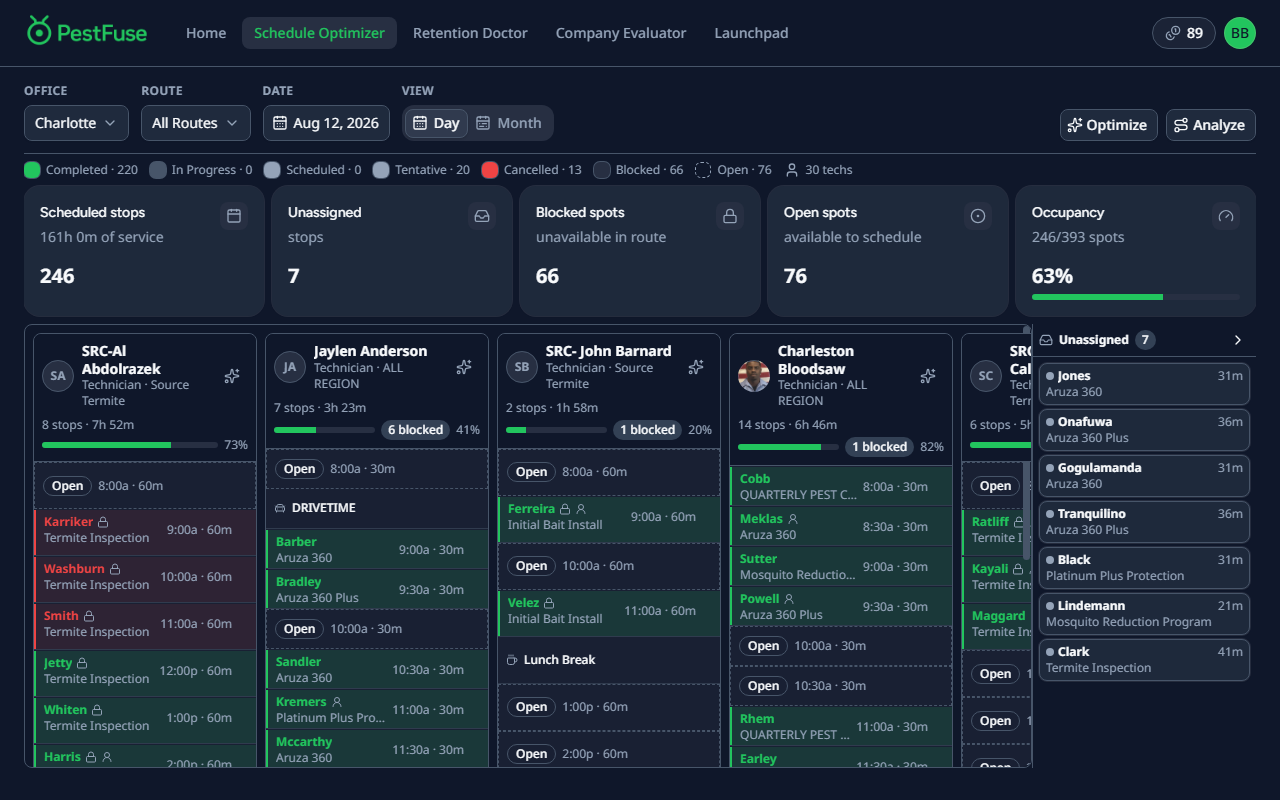Select the 1:00p Open slot for John Barnard
Screen dimensions: 1280x800
pyautogui.click(x=609, y=707)
